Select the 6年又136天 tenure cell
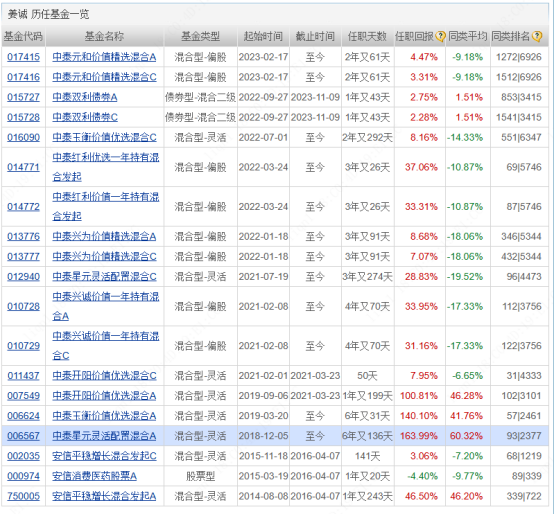Image resolution: width=554 pixels, height=515 pixels. click(367, 436)
